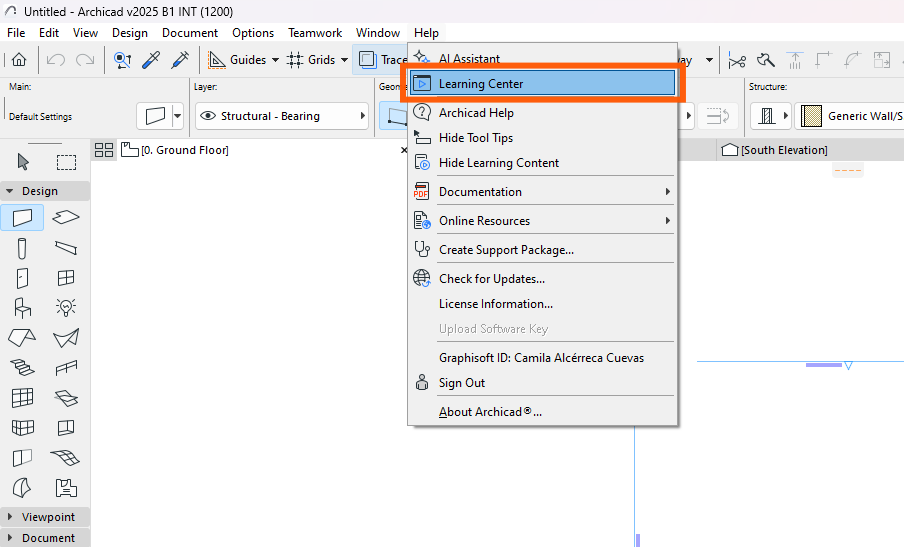Click Sign Out in the Help menu

(x=542, y=383)
